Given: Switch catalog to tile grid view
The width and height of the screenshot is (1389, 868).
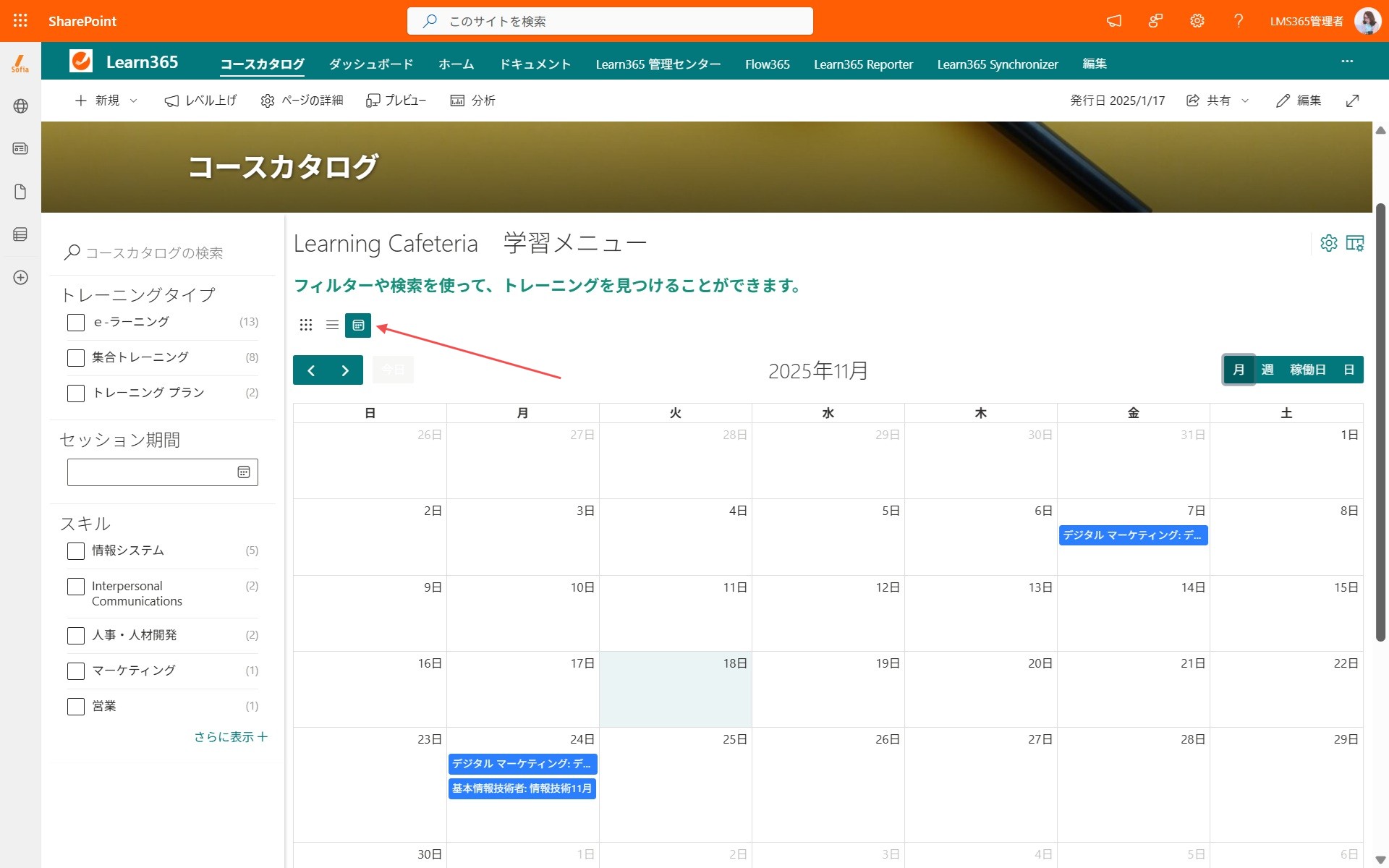Looking at the screenshot, I should pyautogui.click(x=306, y=325).
